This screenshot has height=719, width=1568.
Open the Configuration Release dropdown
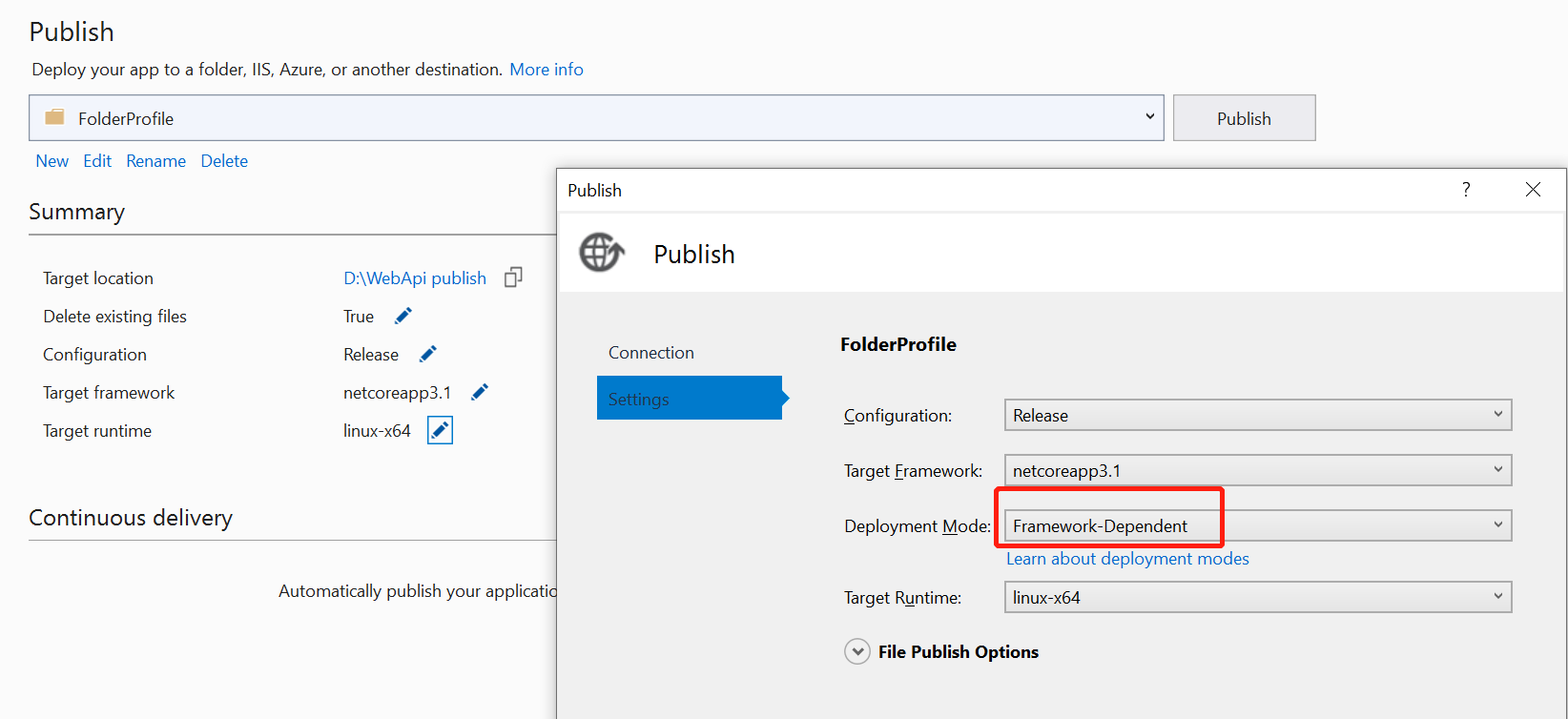point(1258,415)
